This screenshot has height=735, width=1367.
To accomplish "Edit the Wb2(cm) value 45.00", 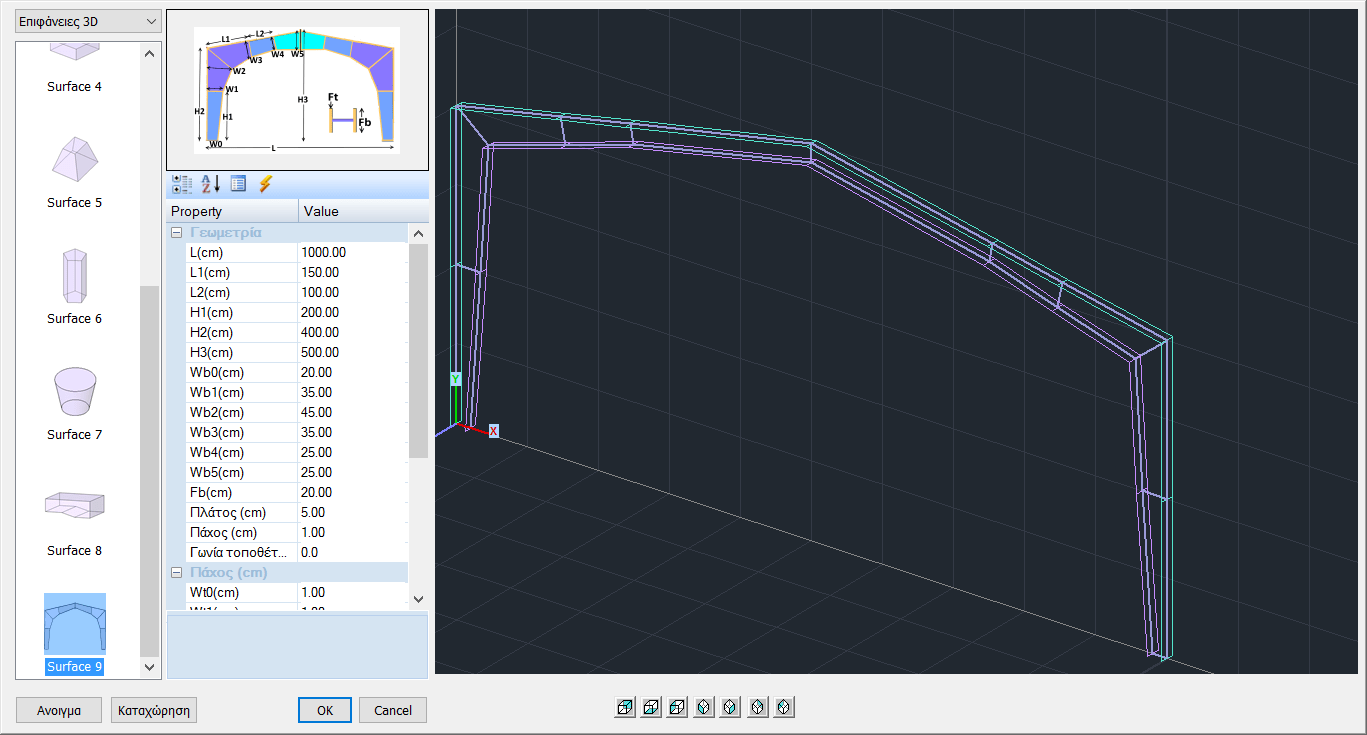I will (353, 412).
